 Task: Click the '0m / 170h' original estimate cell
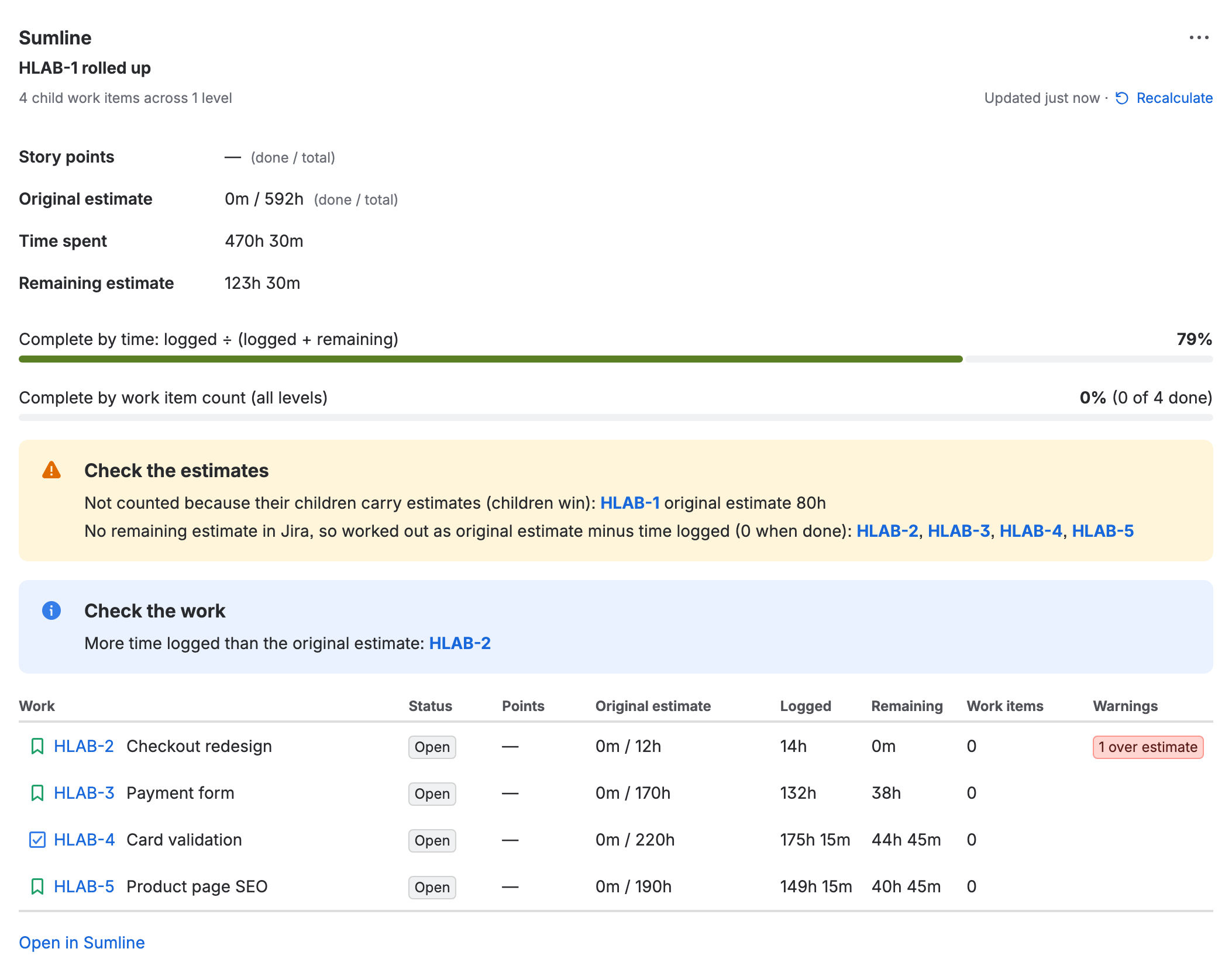633,793
